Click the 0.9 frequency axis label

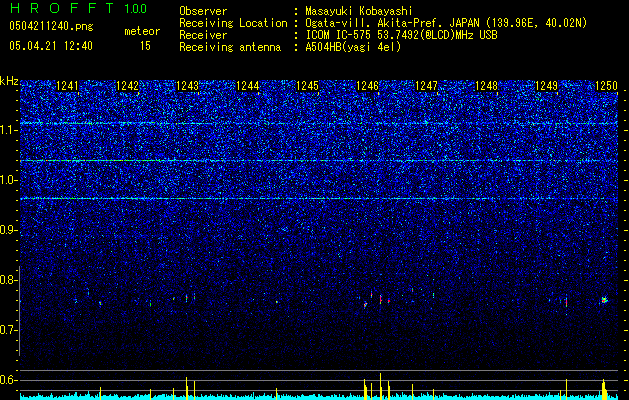8,230
